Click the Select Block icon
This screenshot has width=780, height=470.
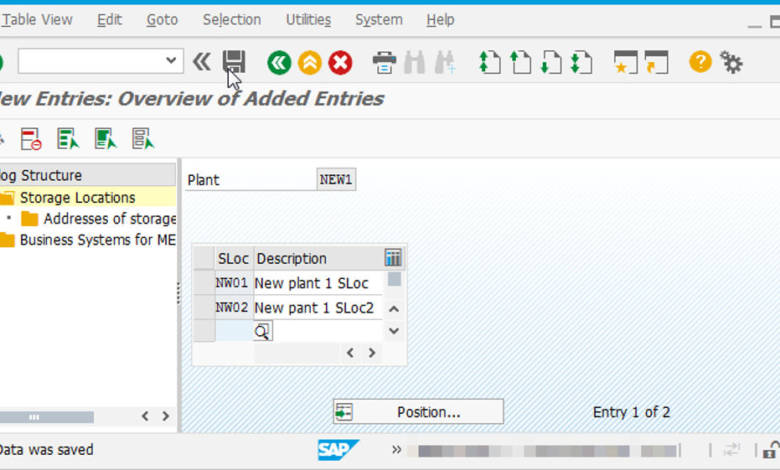pyautogui.click(x=105, y=139)
